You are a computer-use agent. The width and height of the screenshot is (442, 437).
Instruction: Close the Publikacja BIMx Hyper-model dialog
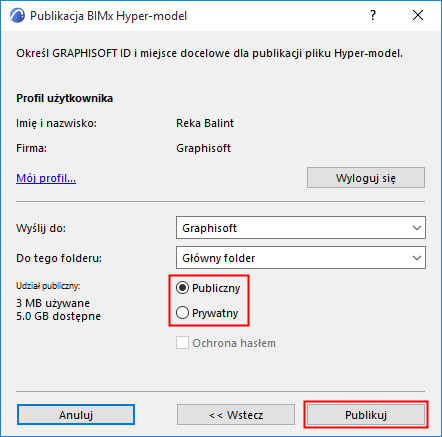click(x=418, y=15)
